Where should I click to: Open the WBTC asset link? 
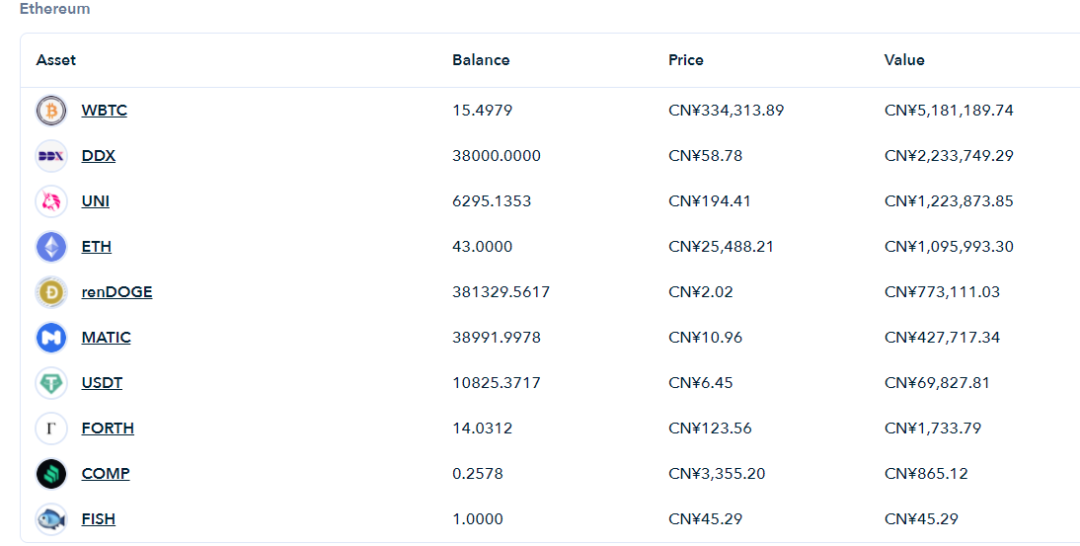click(x=104, y=110)
